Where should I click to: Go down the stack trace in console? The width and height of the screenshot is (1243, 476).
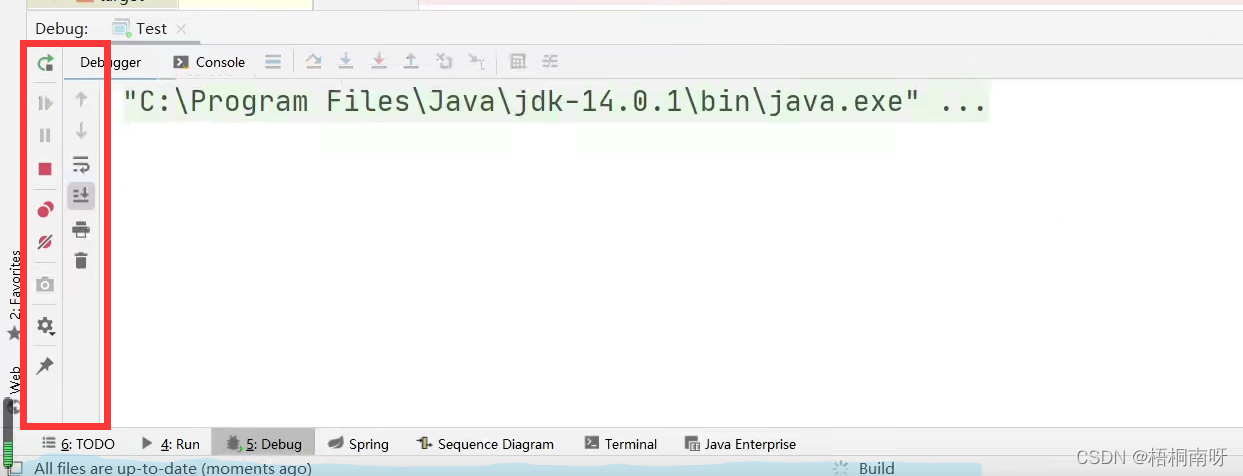(x=81, y=131)
